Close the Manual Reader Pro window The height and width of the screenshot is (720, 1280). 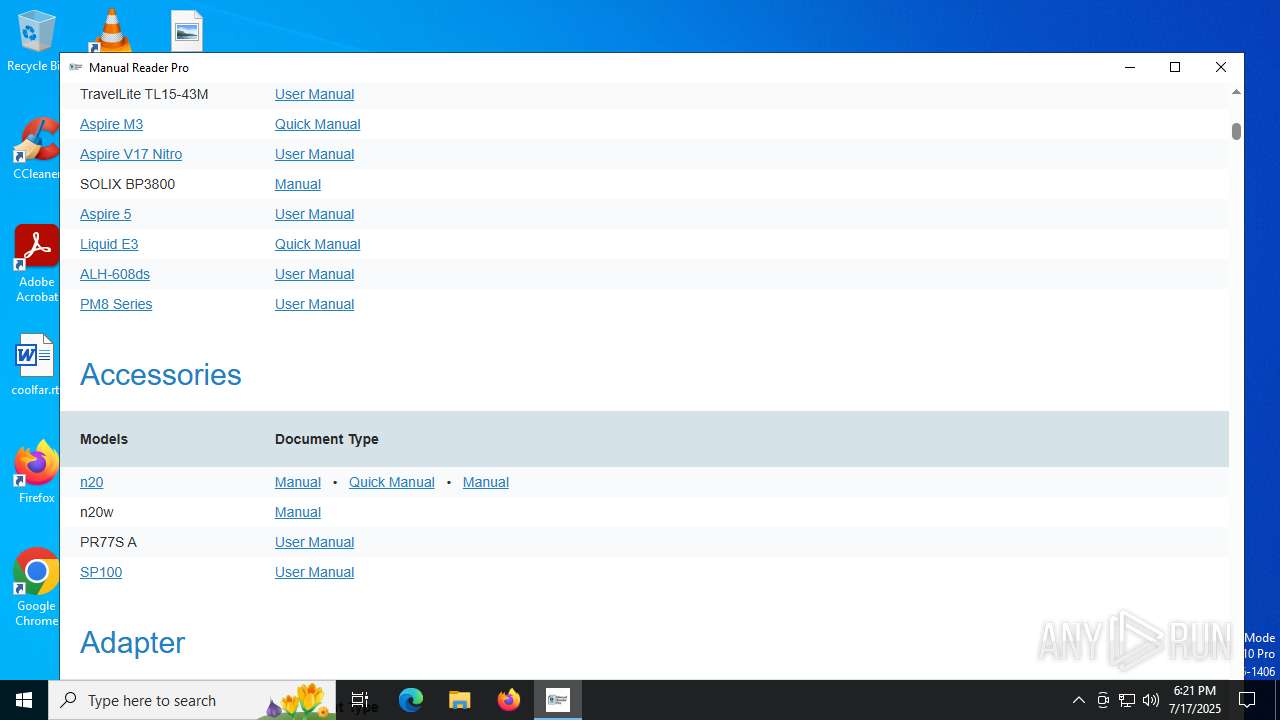pyautogui.click(x=1221, y=67)
